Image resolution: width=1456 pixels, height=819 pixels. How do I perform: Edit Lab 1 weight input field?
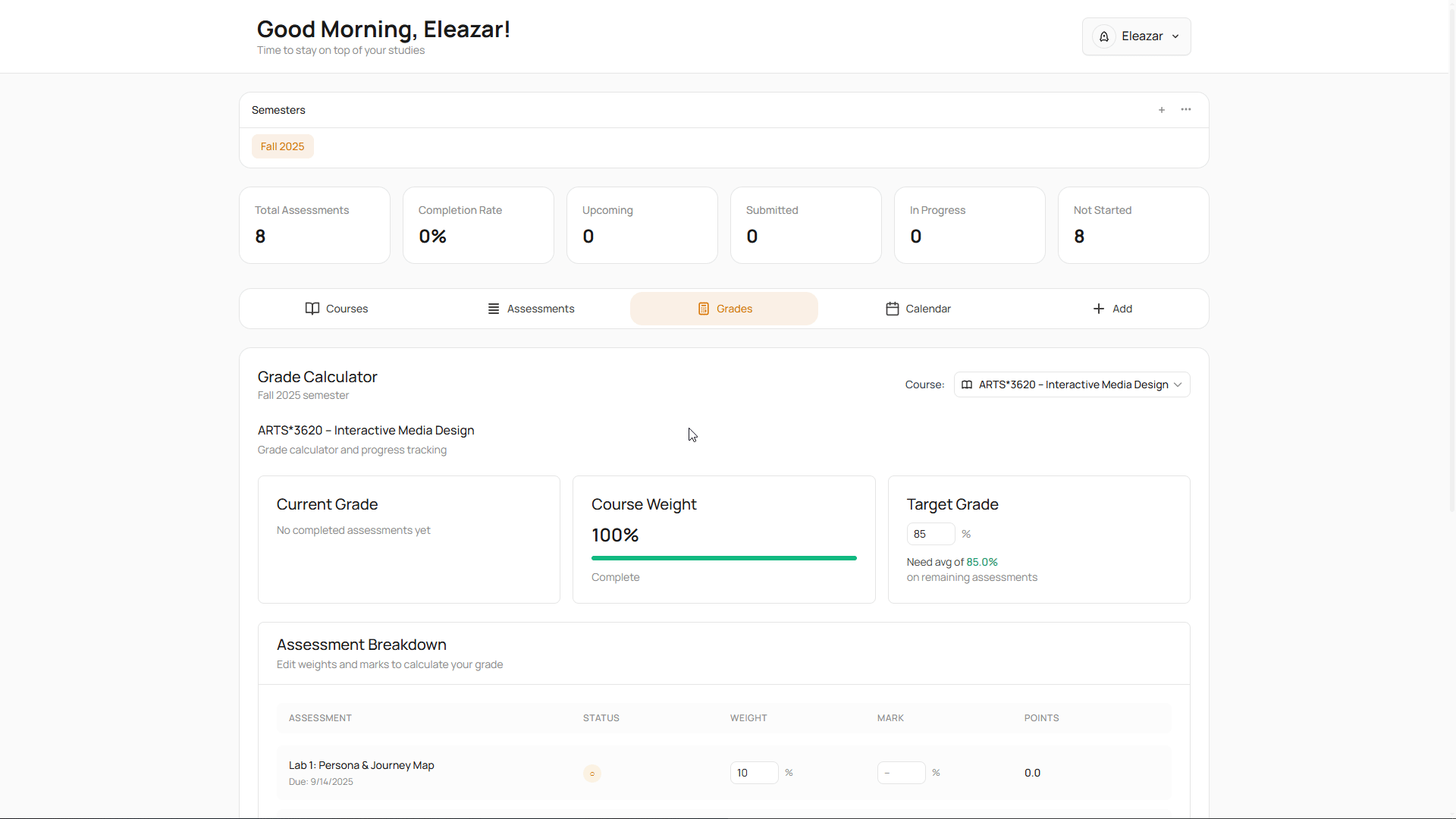pos(754,773)
